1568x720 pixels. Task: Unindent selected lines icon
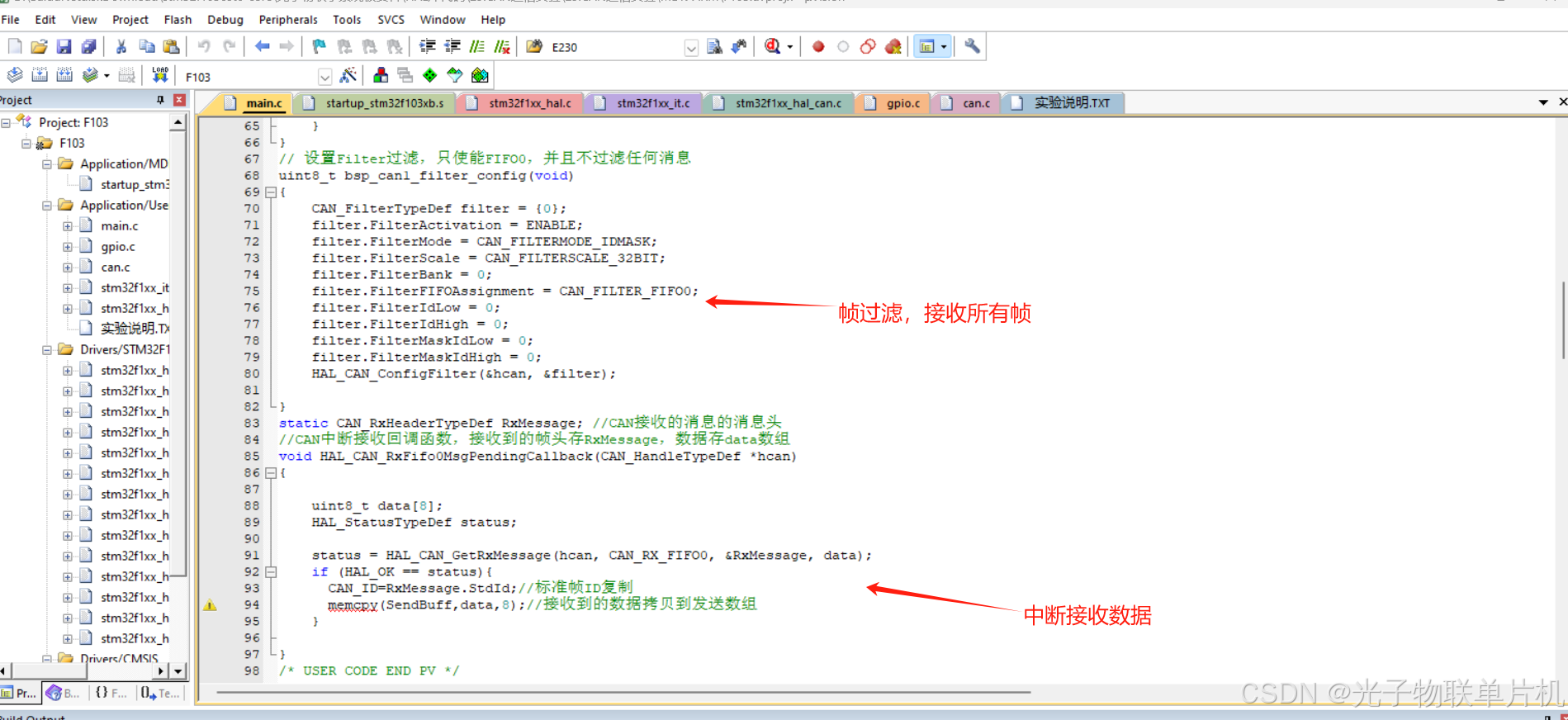point(452,46)
